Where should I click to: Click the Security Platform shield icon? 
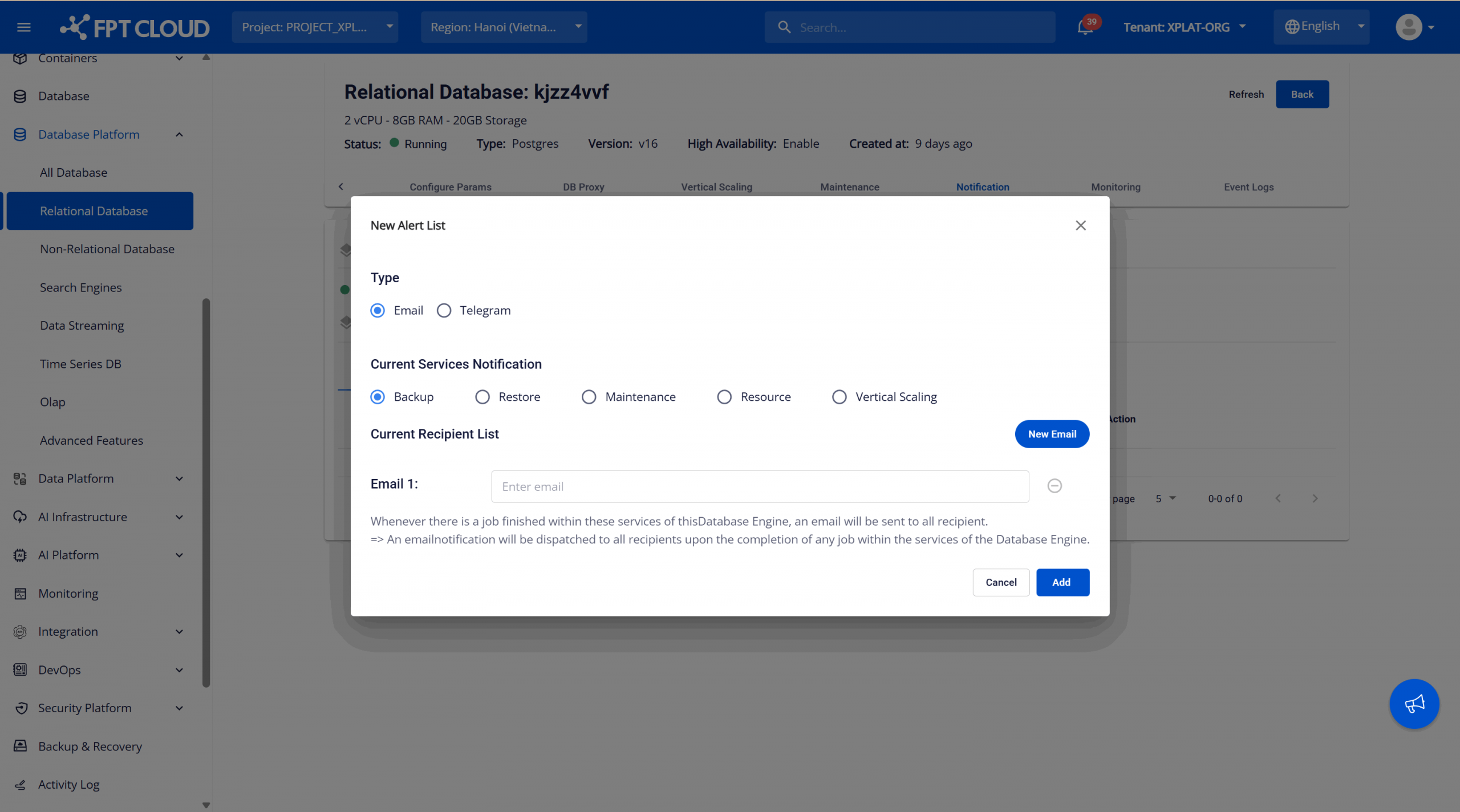[21, 708]
